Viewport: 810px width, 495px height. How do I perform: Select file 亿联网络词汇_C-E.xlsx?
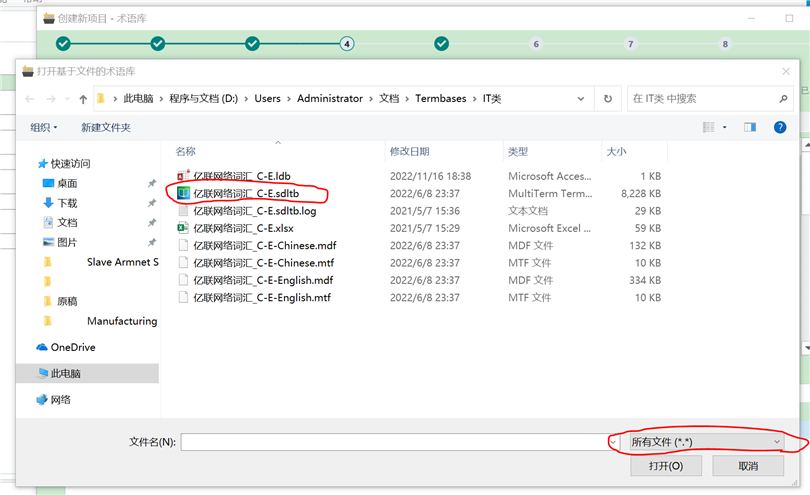click(243, 228)
